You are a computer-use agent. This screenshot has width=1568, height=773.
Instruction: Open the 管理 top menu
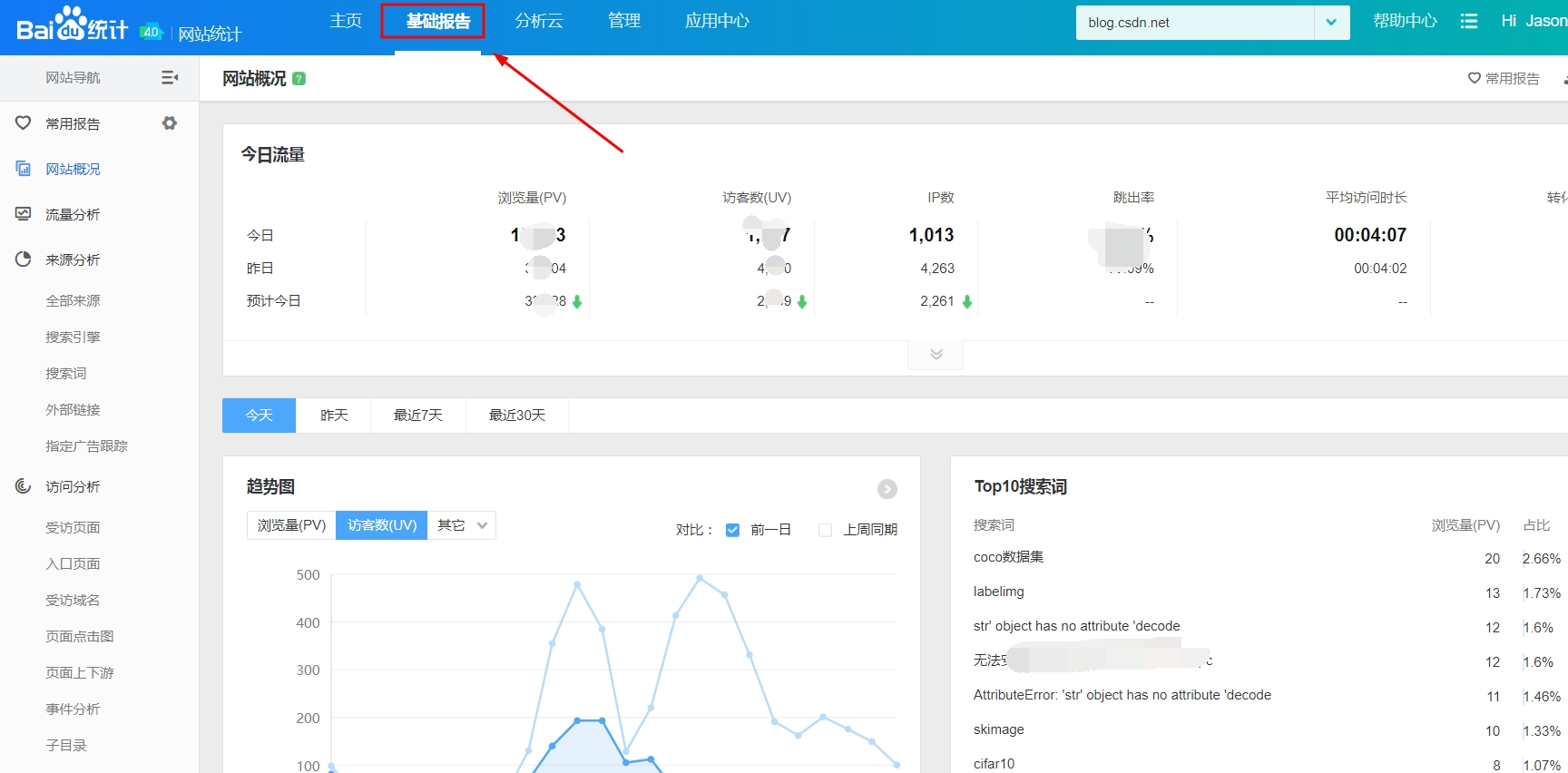pos(624,21)
